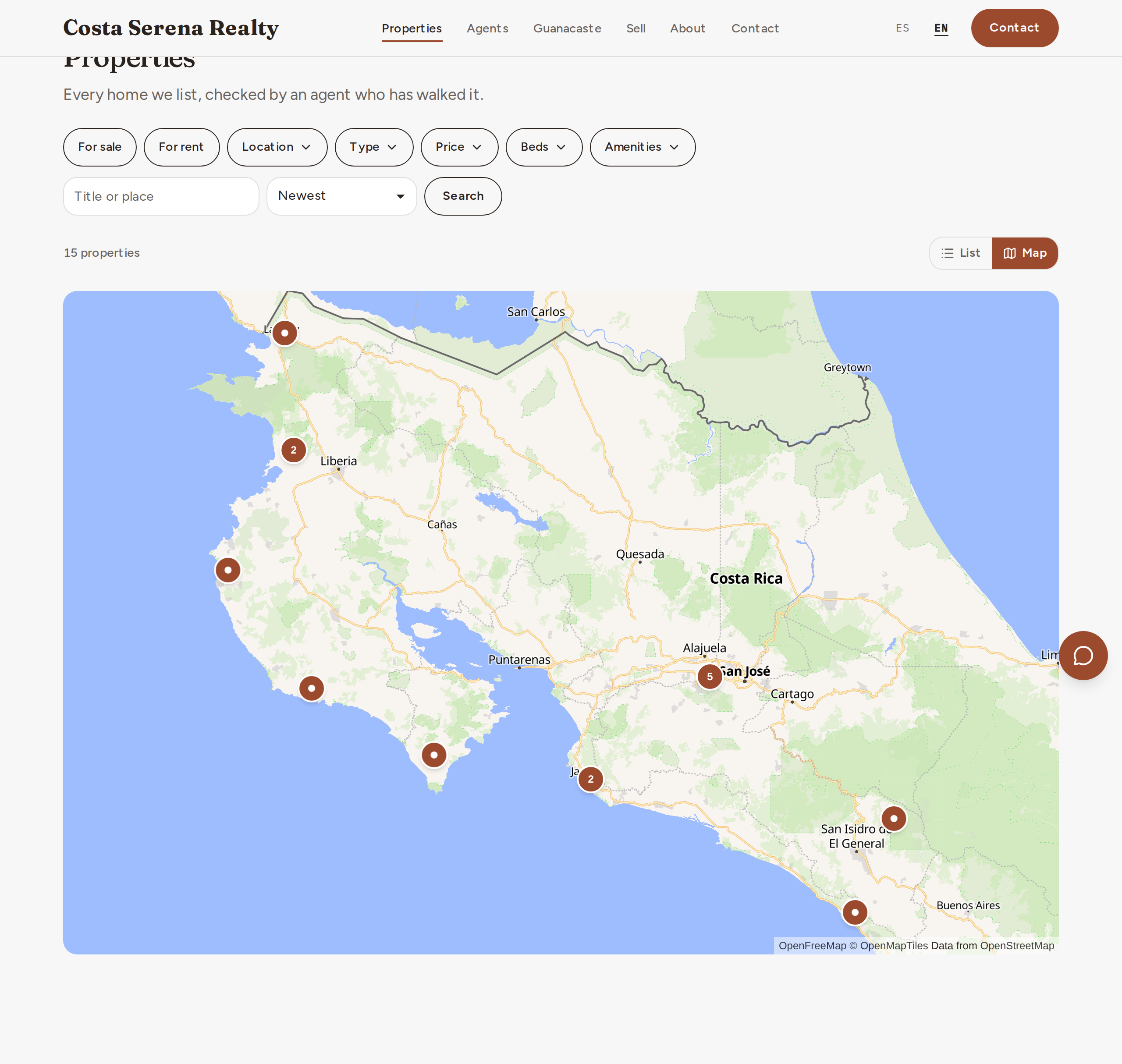Viewport: 1122px width, 1064px height.
Task: Open the Contact nav link
Action: (754, 28)
